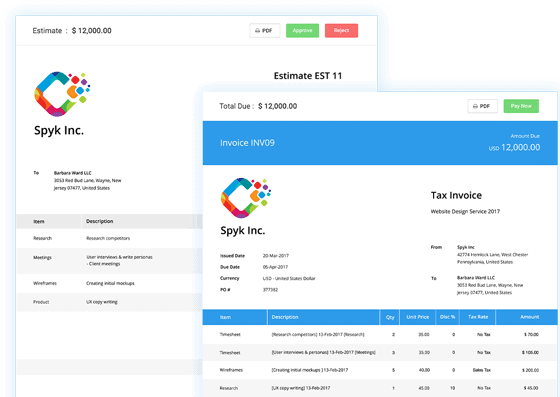
Task: Click the Spyk Inc. logo on estimate
Action: pos(62,94)
